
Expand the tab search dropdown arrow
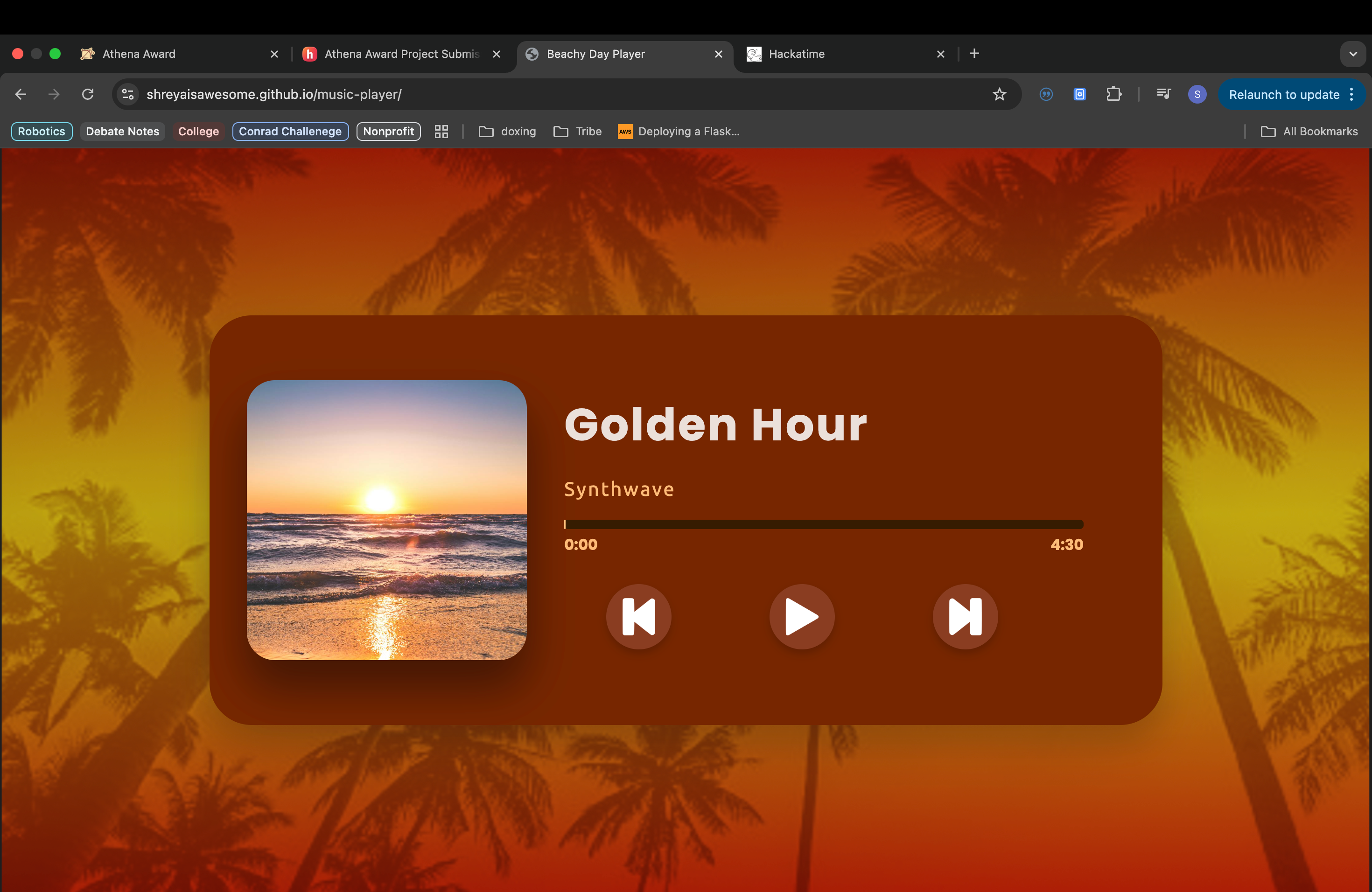[x=1353, y=54]
